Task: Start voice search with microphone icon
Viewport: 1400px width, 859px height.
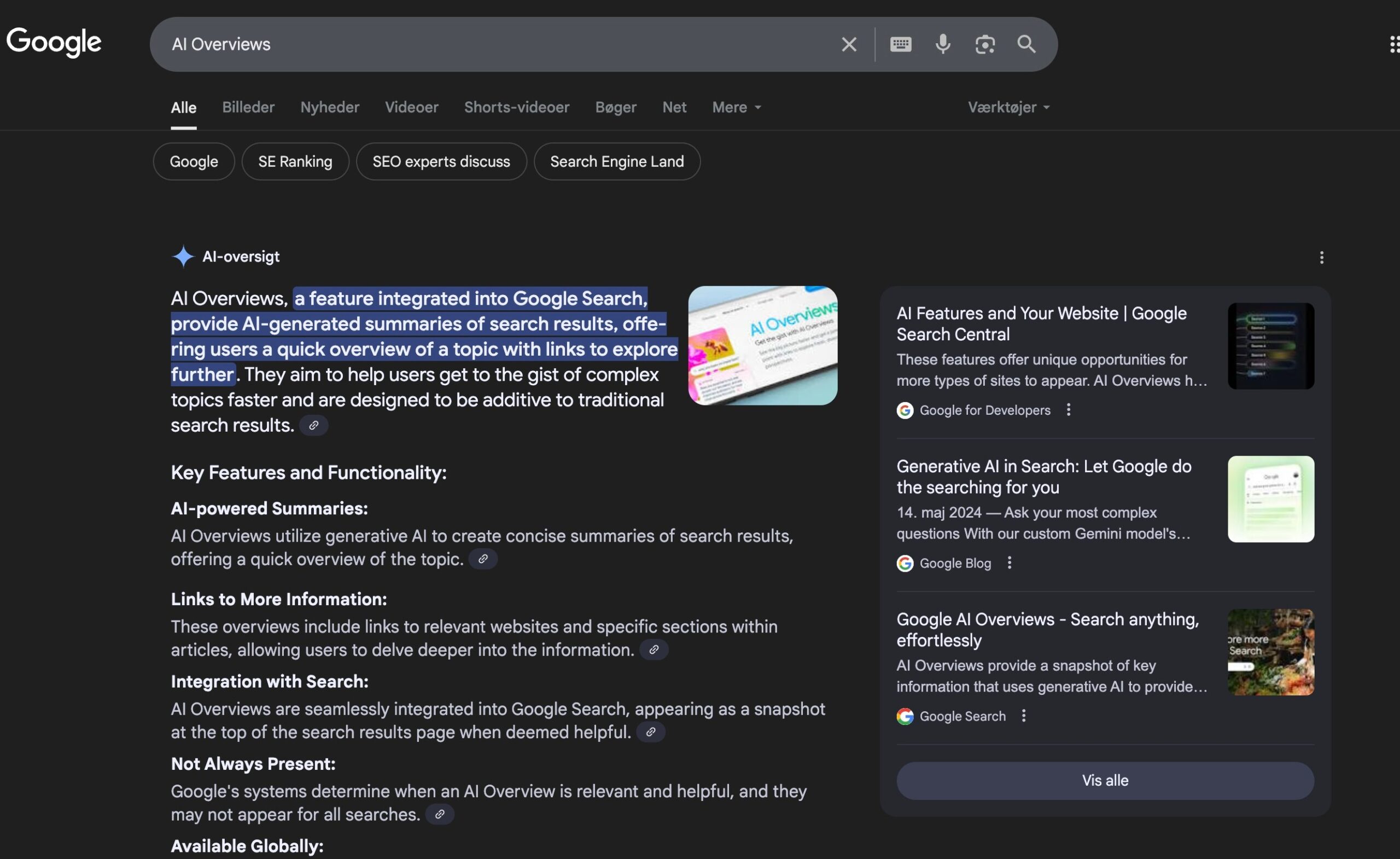Action: 943,44
